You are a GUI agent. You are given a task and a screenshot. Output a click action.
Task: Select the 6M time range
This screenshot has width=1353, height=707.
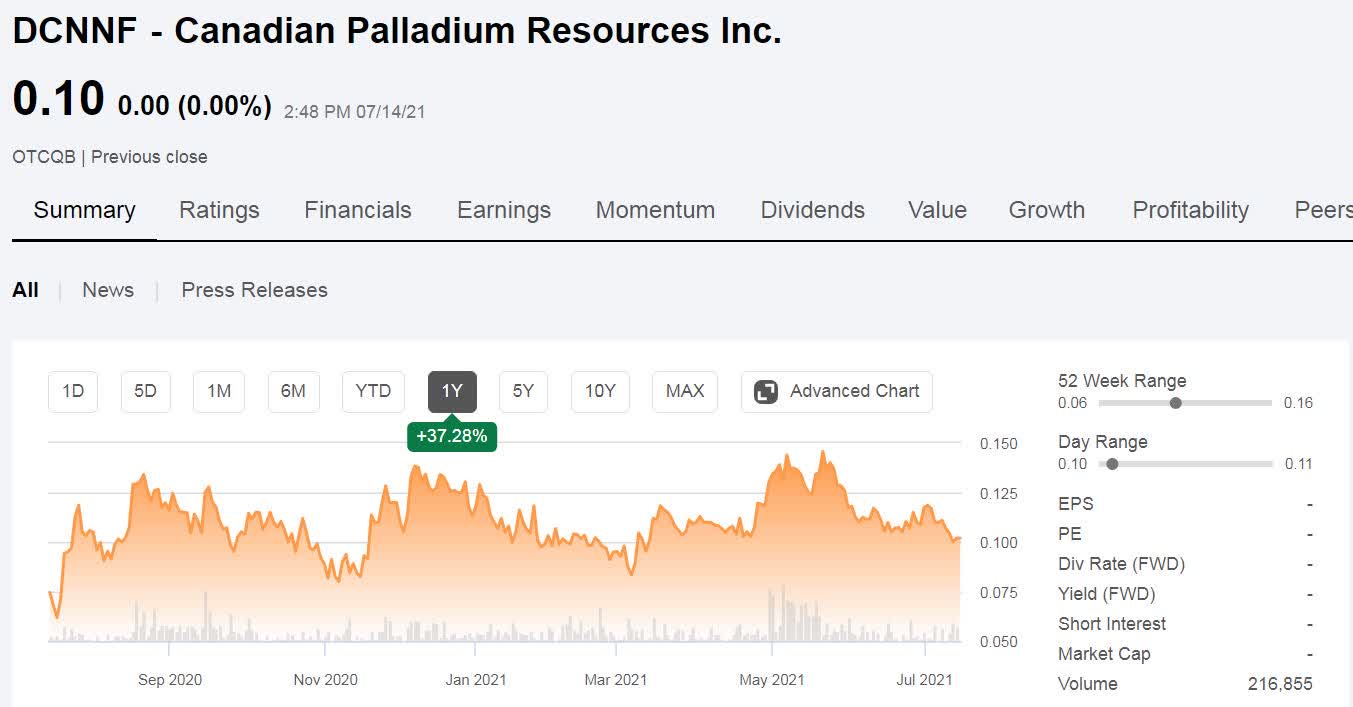(293, 391)
